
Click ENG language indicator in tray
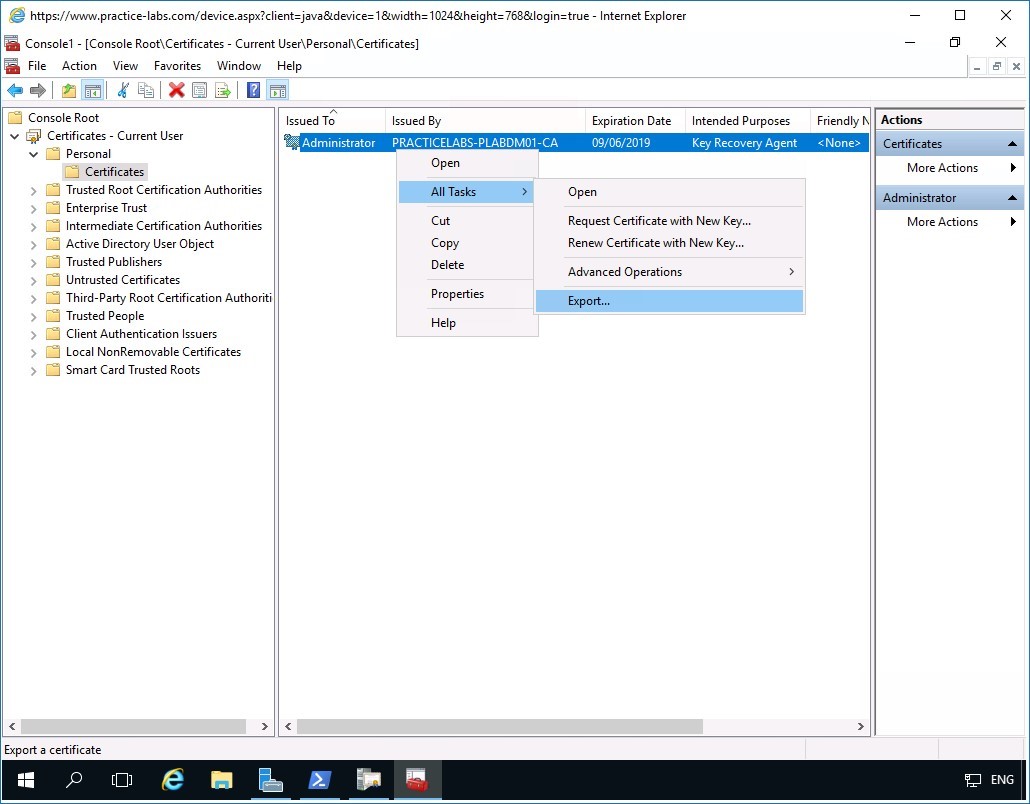pos(1002,780)
